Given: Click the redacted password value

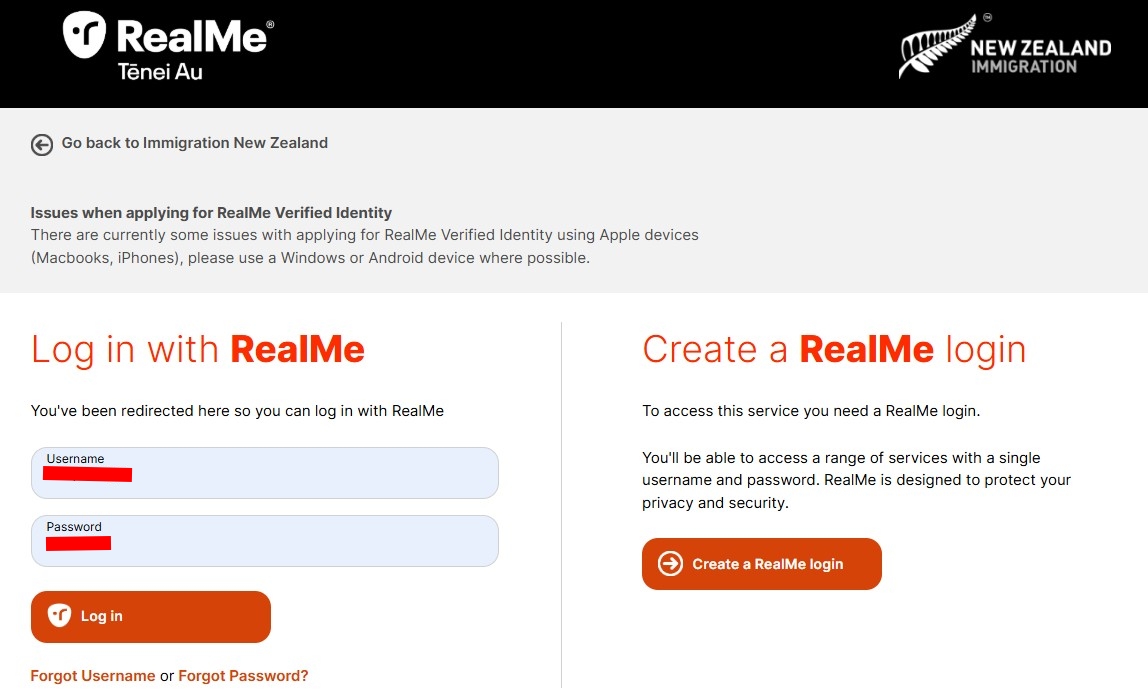Looking at the screenshot, I should (78, 543).
